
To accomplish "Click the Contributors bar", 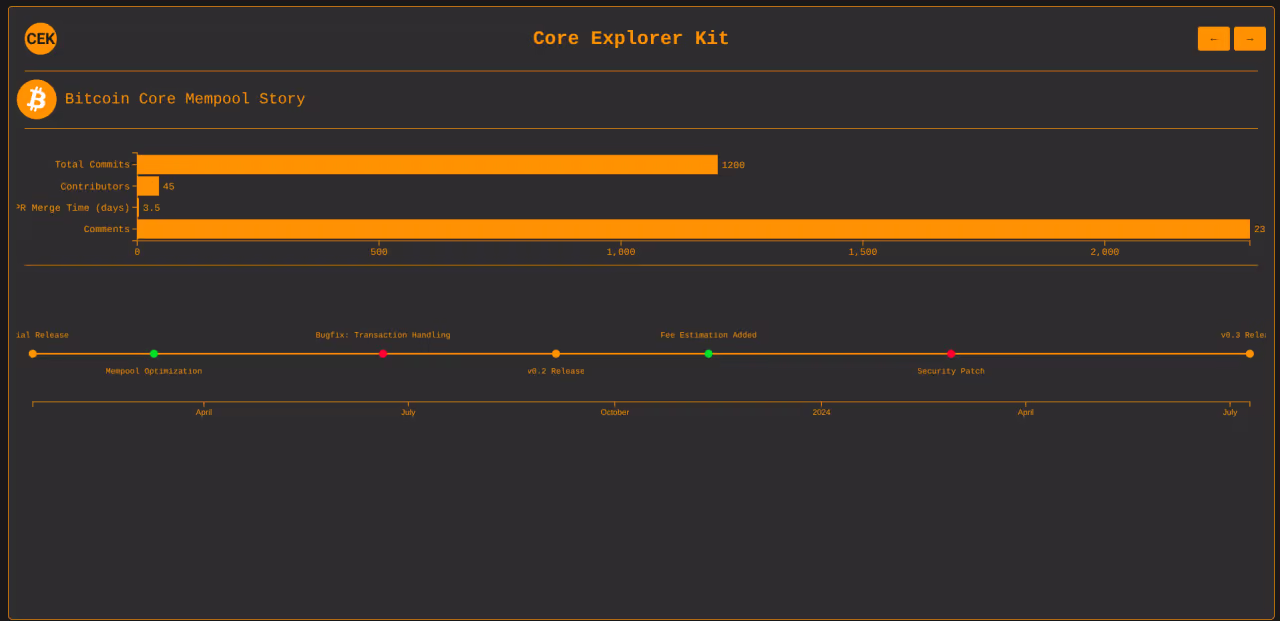I will [148, 186].
